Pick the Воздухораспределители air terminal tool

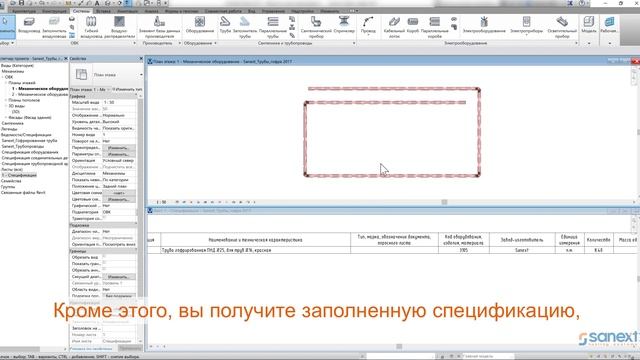click(x=119, y=28)
